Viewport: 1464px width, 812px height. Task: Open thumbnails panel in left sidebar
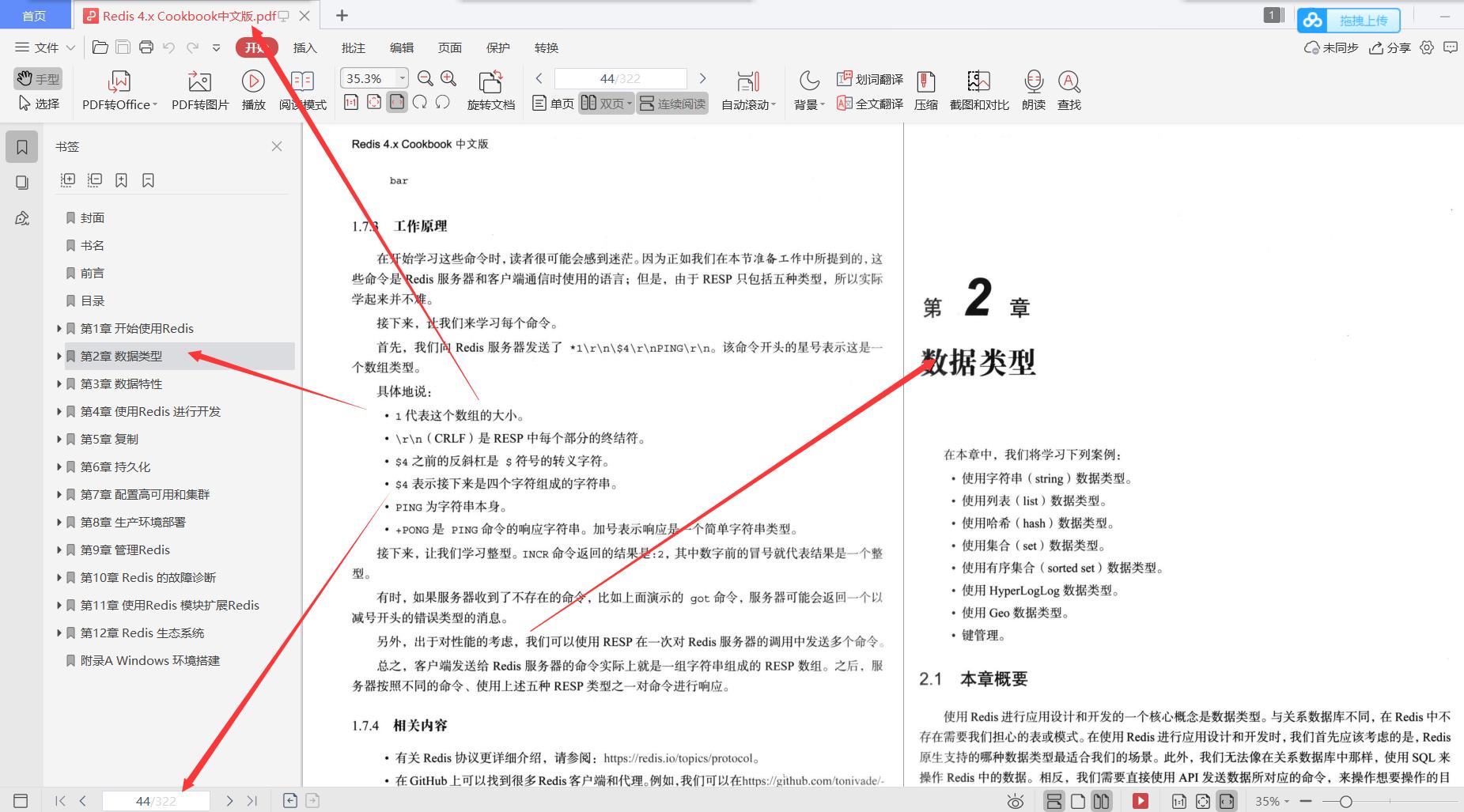(x=22, y=183)
